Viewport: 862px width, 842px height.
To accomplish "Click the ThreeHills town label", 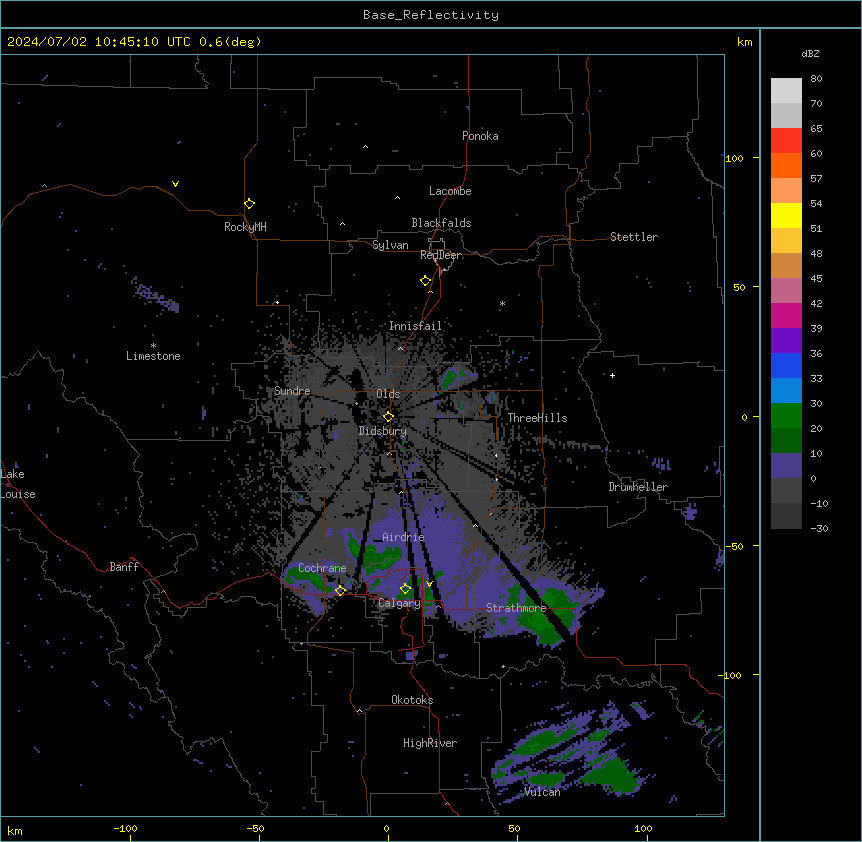I will (538, 418).
